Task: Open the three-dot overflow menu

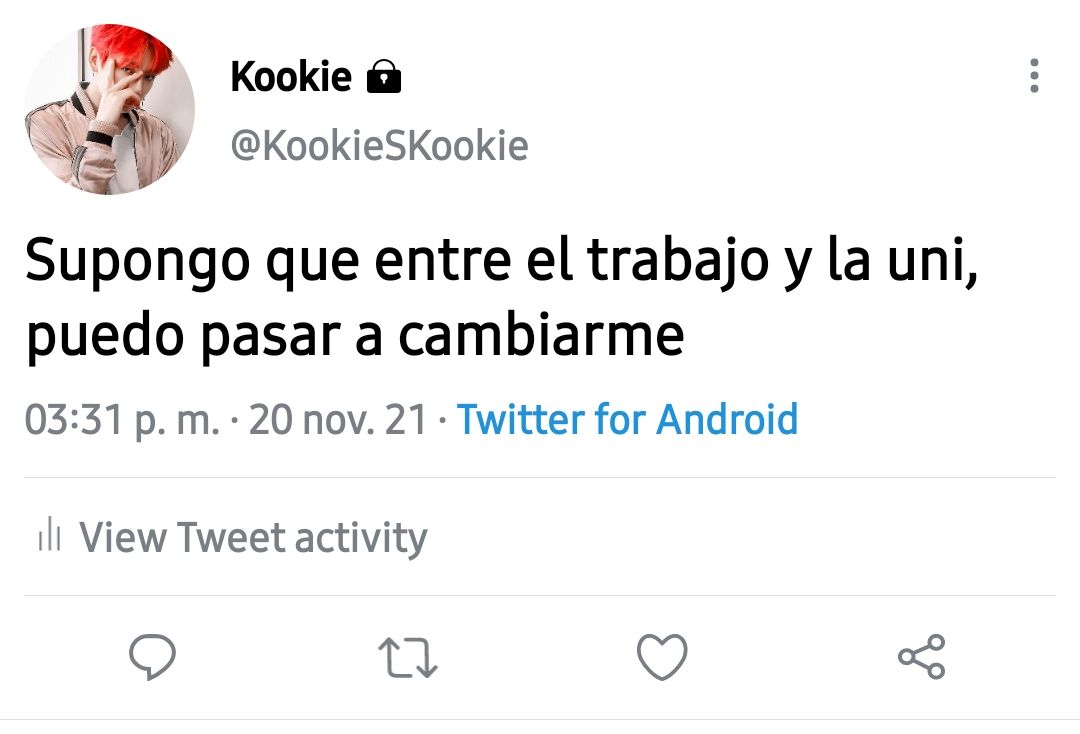Action: tap(1034, 76)
